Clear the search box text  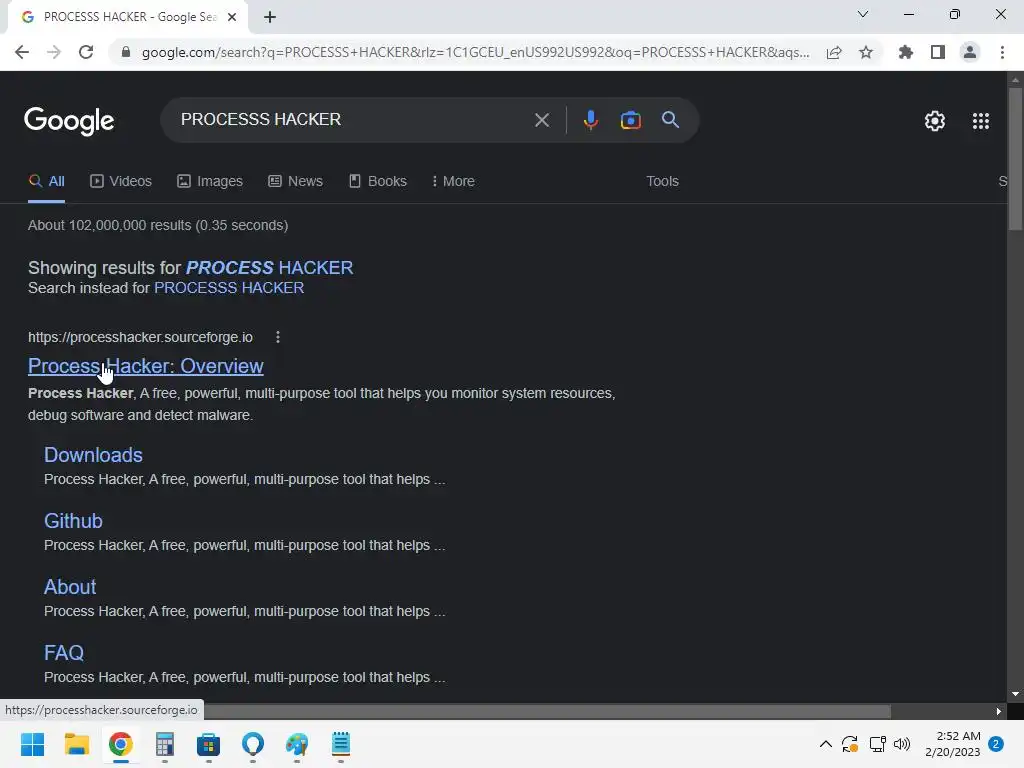point(541,120)
